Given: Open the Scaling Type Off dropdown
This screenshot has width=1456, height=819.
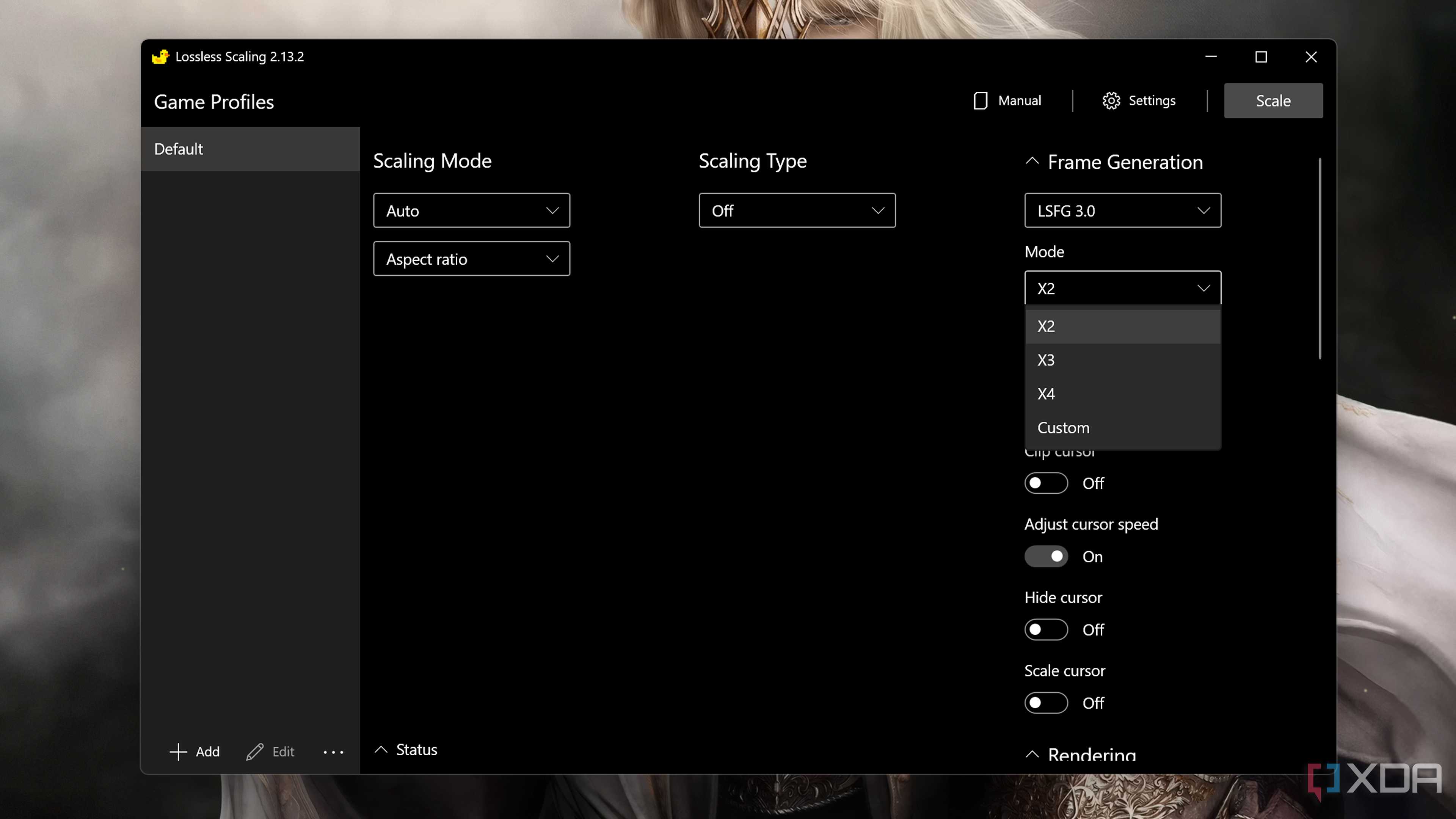Looking at the screenshot, I should point(797,211).
